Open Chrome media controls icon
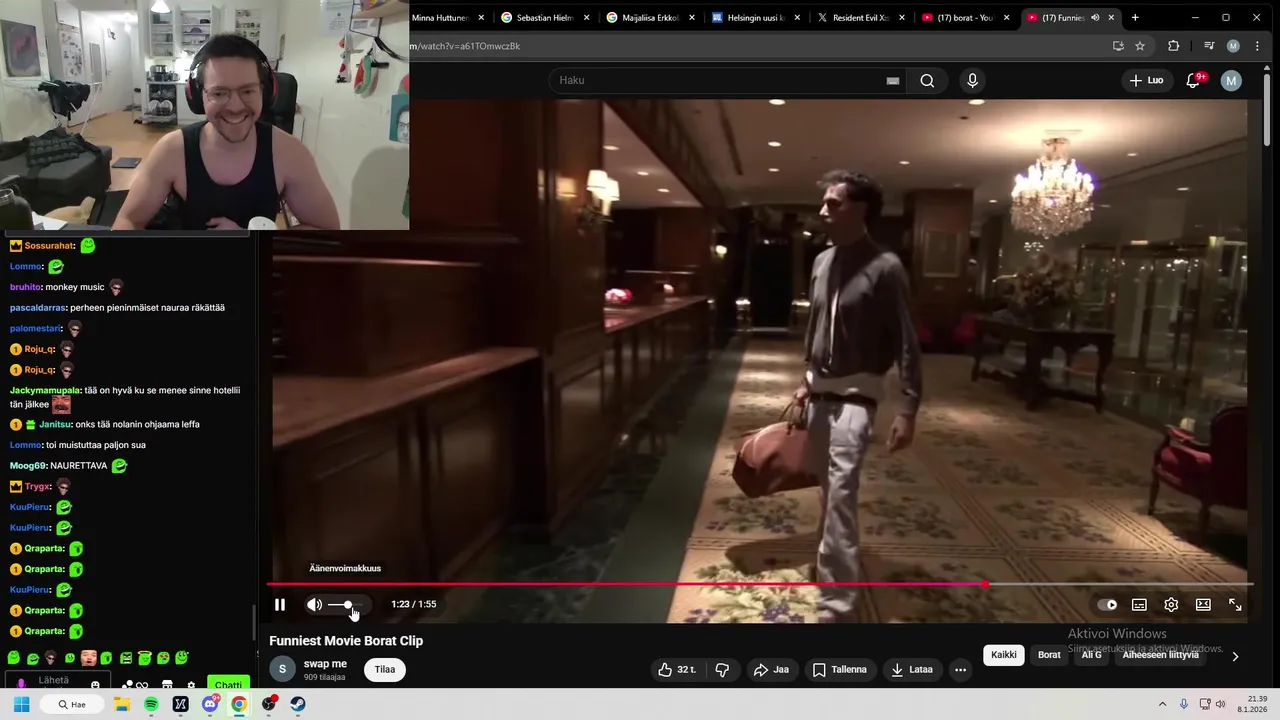The width and height of the screenshot is (1280, 720). click(1209, 46)
